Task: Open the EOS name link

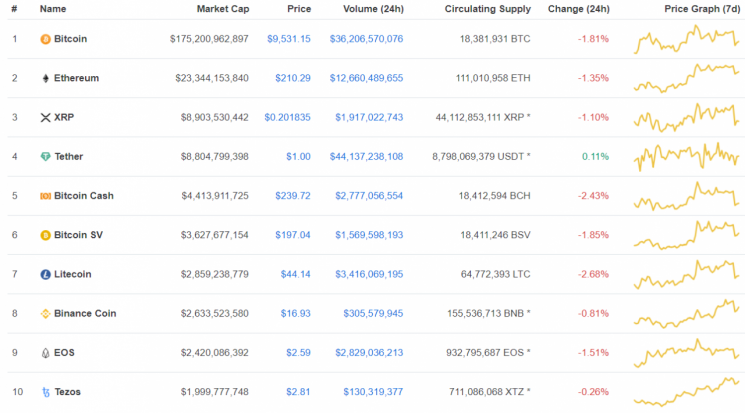Action: click(x=64, y=353)
